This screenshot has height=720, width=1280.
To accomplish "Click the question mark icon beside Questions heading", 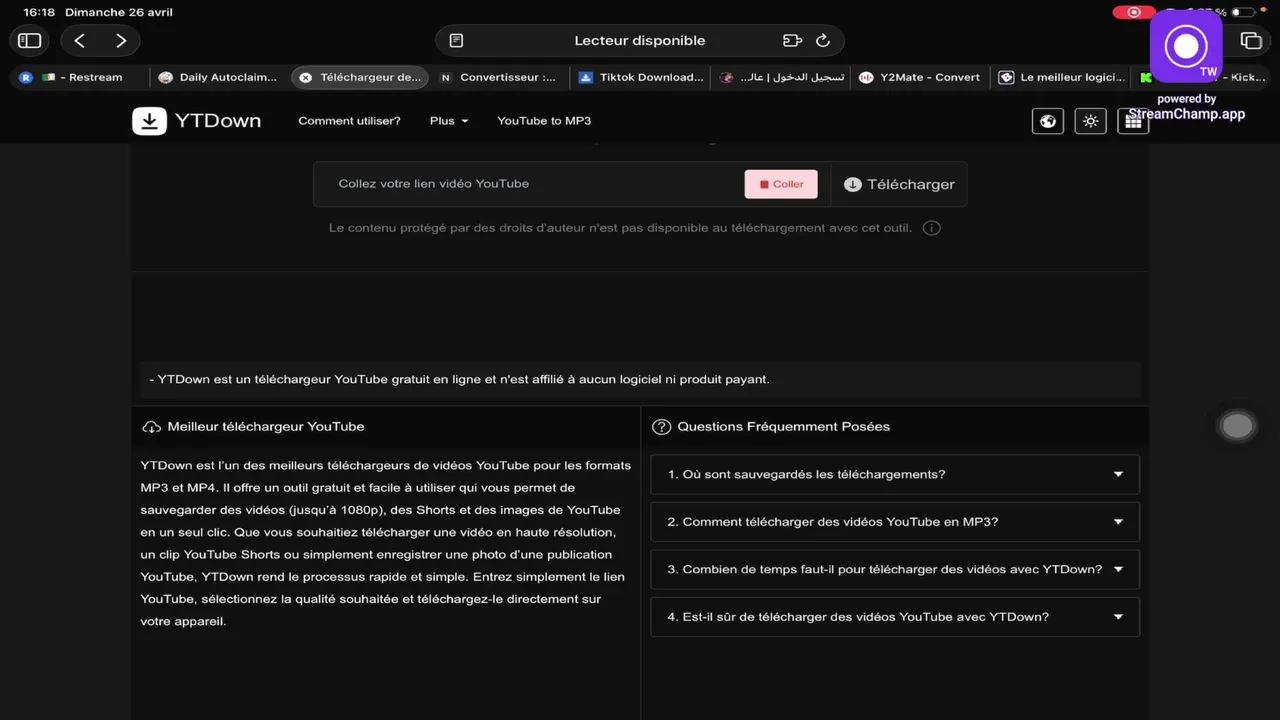I will 661,427.
